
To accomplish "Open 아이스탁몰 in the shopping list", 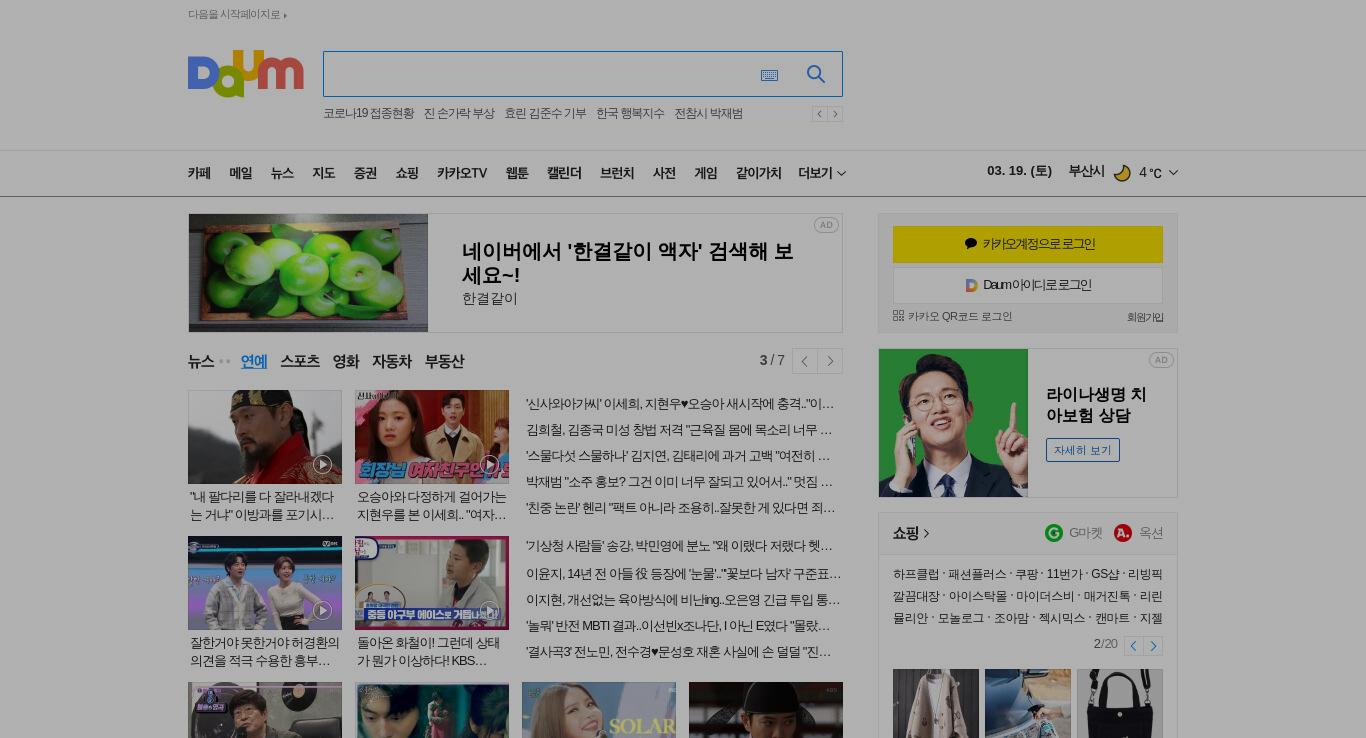I will point(978,597).
